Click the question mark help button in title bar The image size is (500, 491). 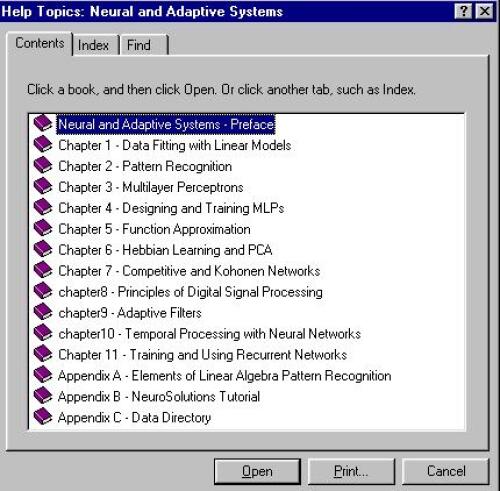(x=463, y=12)
